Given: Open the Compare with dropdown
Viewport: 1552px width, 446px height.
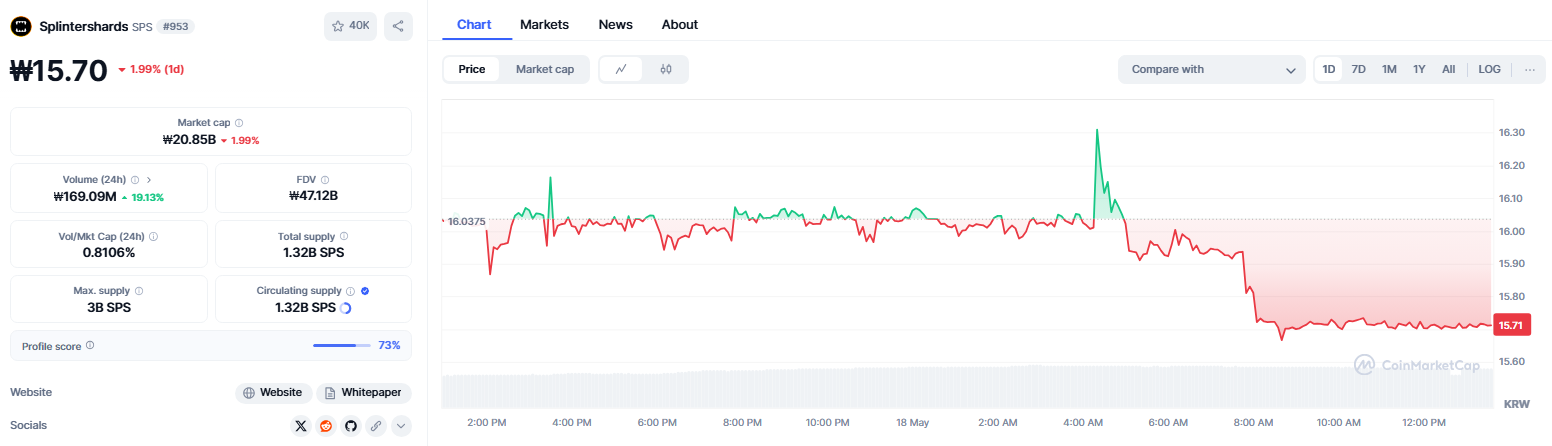Looking at the screenshot, I should click(x=1211, y=69).
